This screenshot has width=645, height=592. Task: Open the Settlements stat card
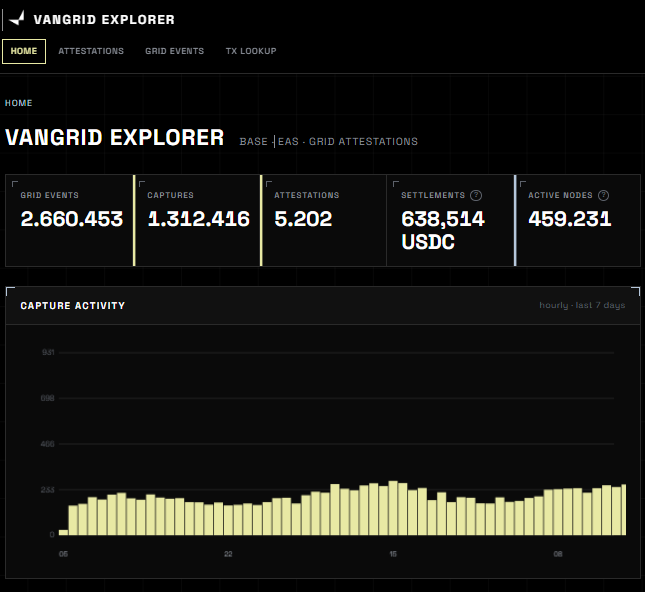coord(450,221)
